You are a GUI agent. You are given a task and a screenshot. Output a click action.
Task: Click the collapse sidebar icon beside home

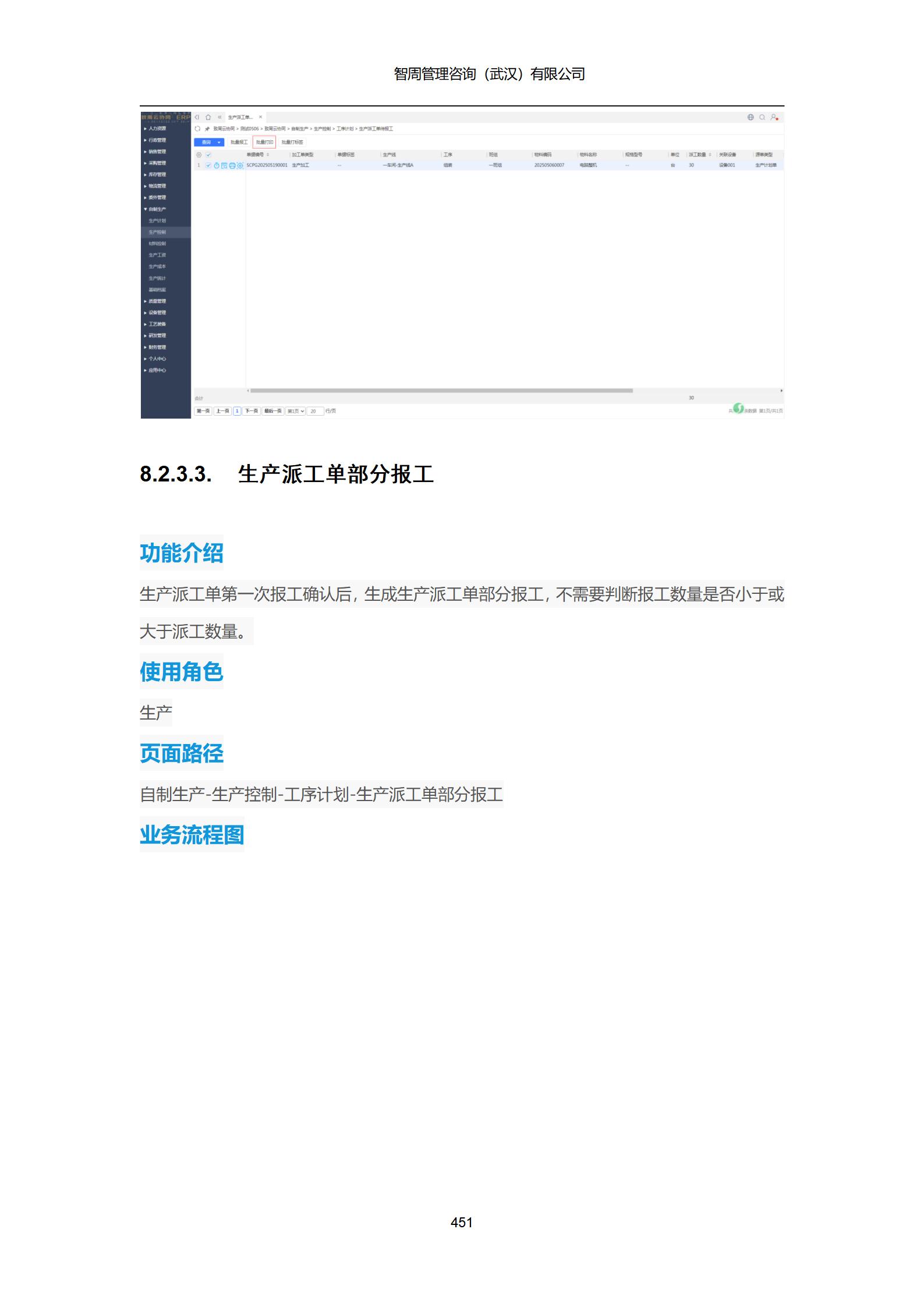[x=197, y=117]
